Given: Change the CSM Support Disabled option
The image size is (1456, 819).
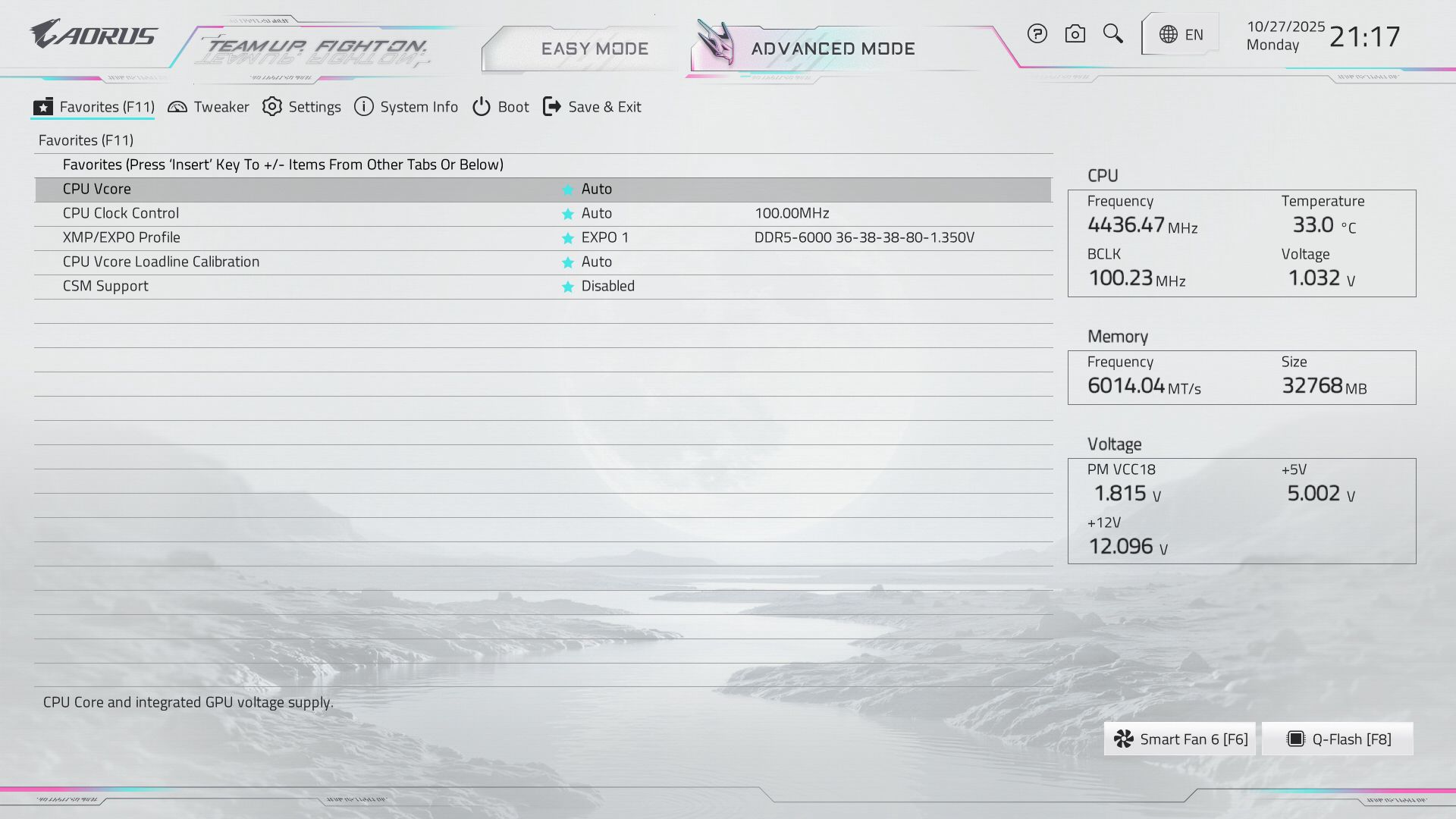Looking at the screenshot, I should pos(607,286).
